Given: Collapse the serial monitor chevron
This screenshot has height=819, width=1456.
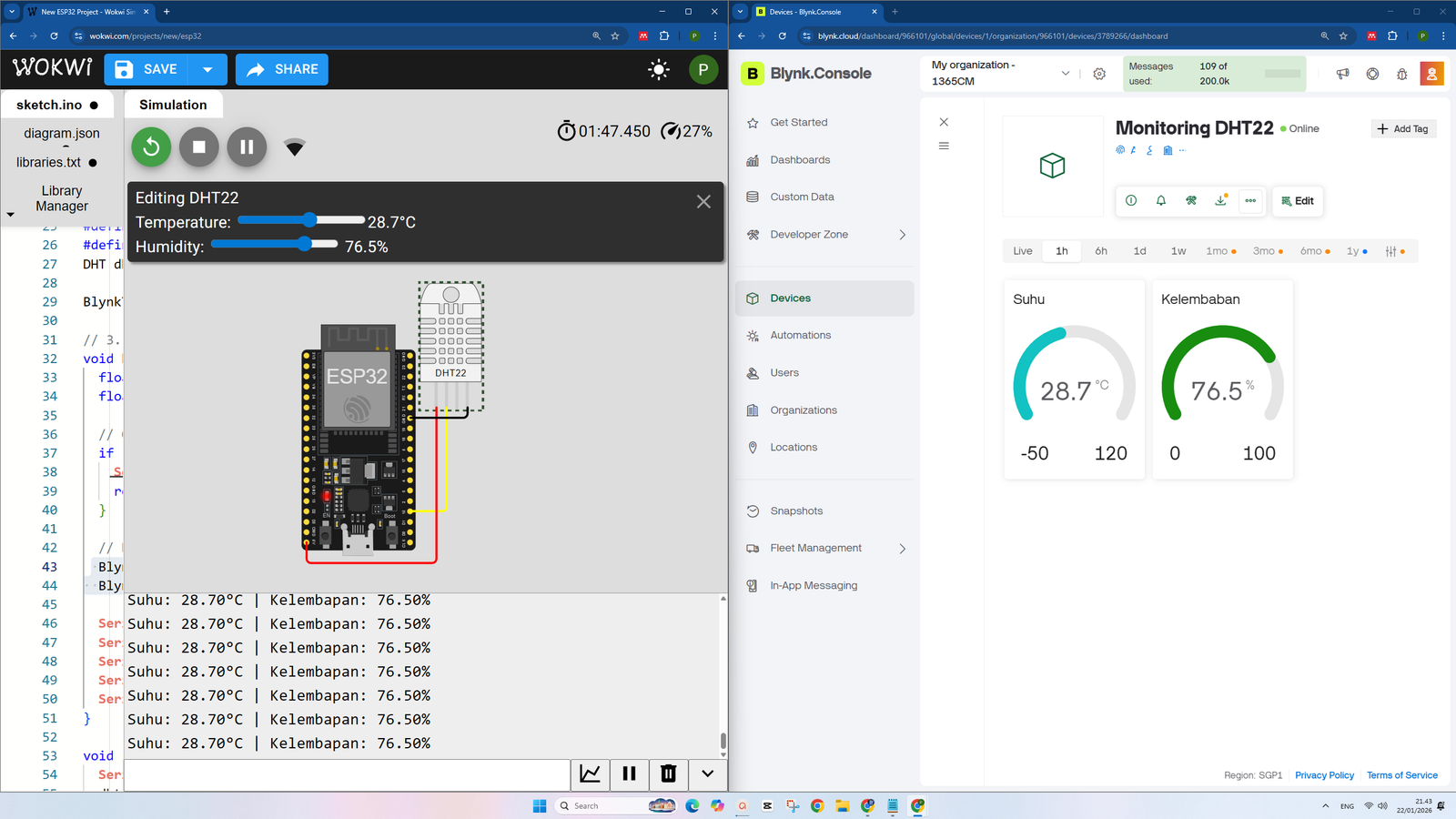Looking at the screenshot, I should click(707, 773).
